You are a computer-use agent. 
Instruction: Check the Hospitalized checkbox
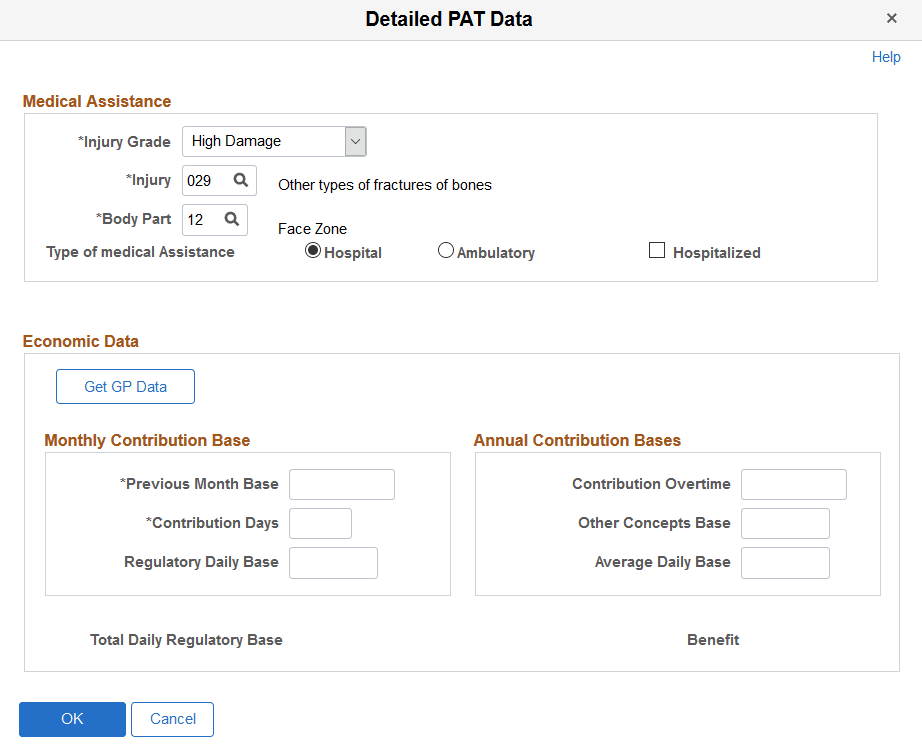click(657, 250)
